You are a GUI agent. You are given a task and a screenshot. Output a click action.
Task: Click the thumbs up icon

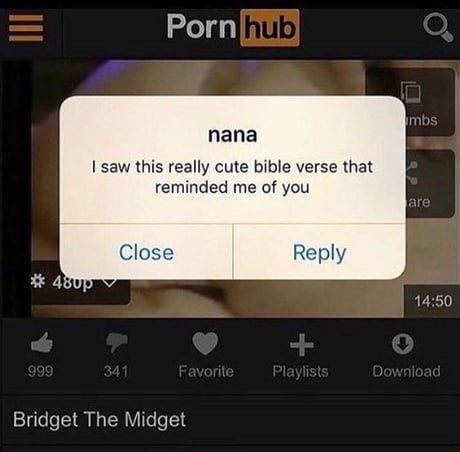point(41,343)
